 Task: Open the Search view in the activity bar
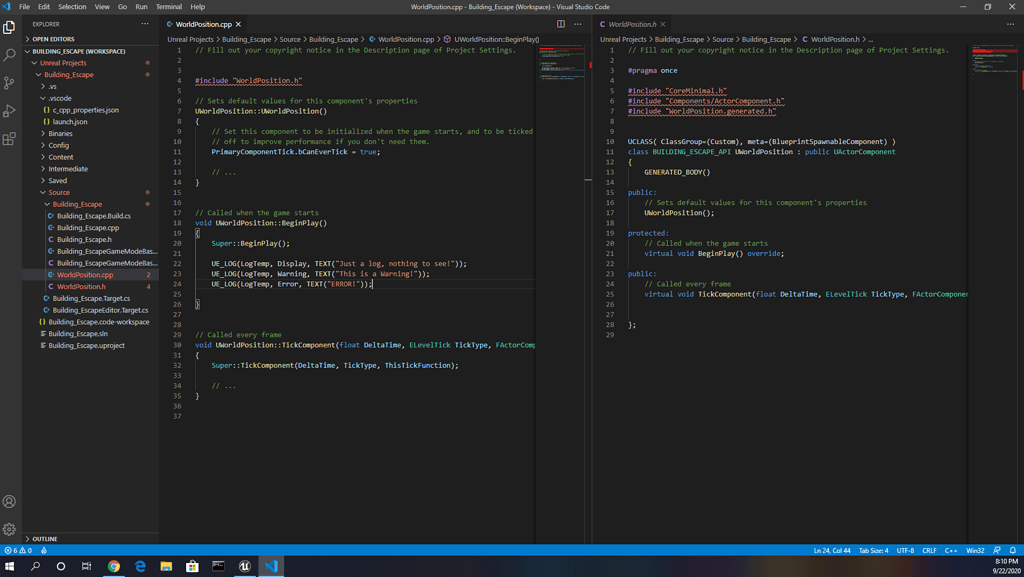click(x=10, y=58)
